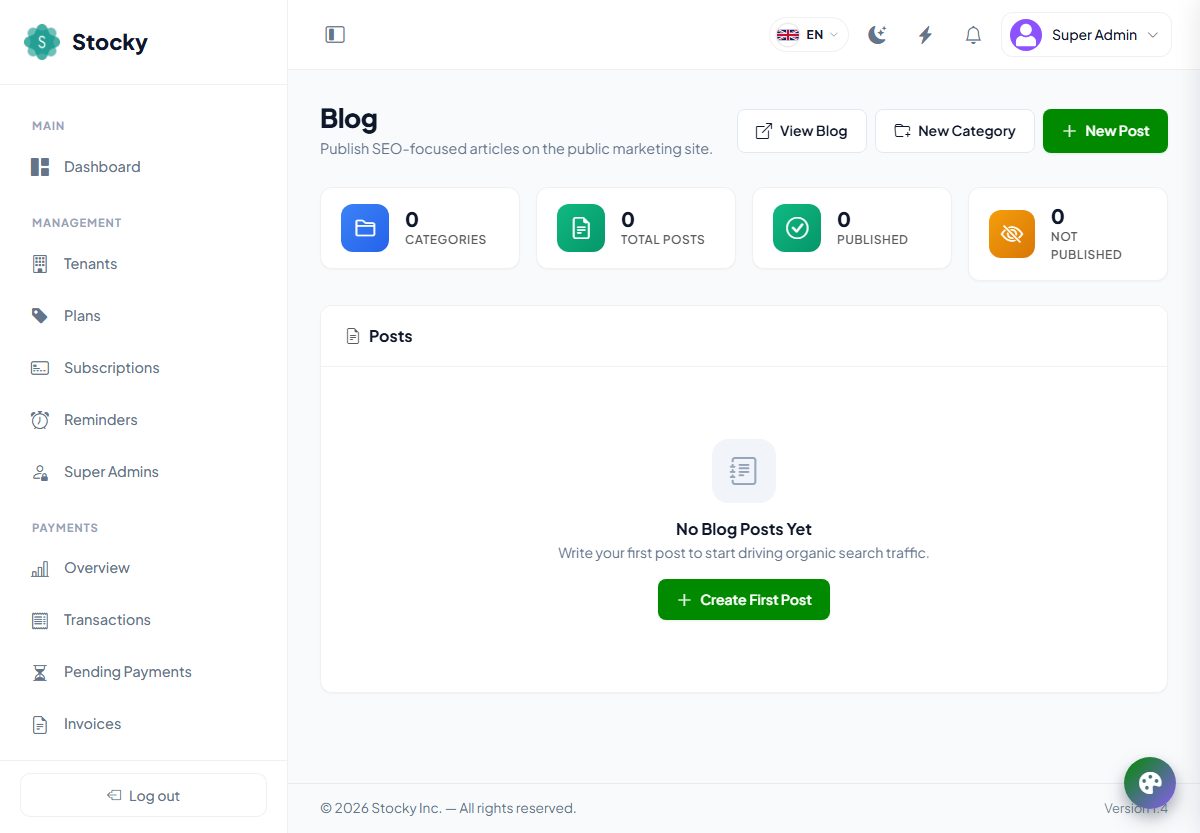Click the green Total Posts document icon
This screenshot has height=833, width=1200.
[581, 228]
